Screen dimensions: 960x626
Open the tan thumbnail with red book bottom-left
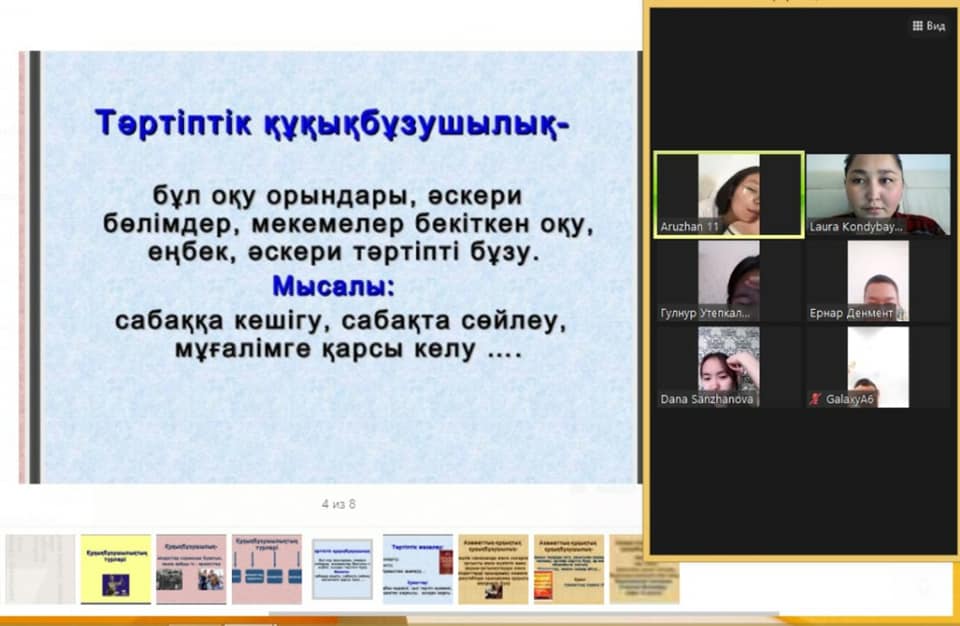coord(569,569)
